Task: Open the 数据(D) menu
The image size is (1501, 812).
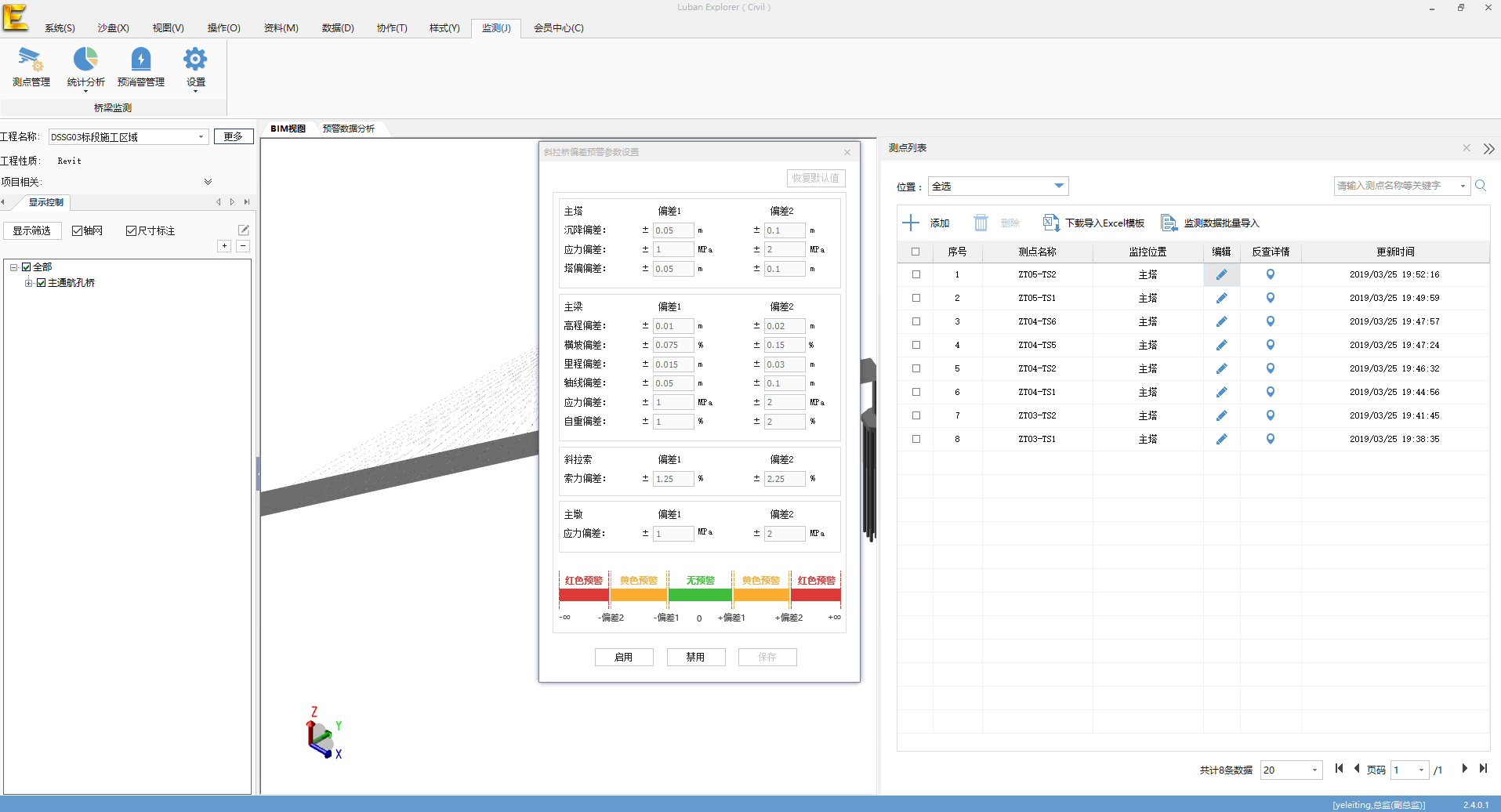Action: click(x=338, y=28)
